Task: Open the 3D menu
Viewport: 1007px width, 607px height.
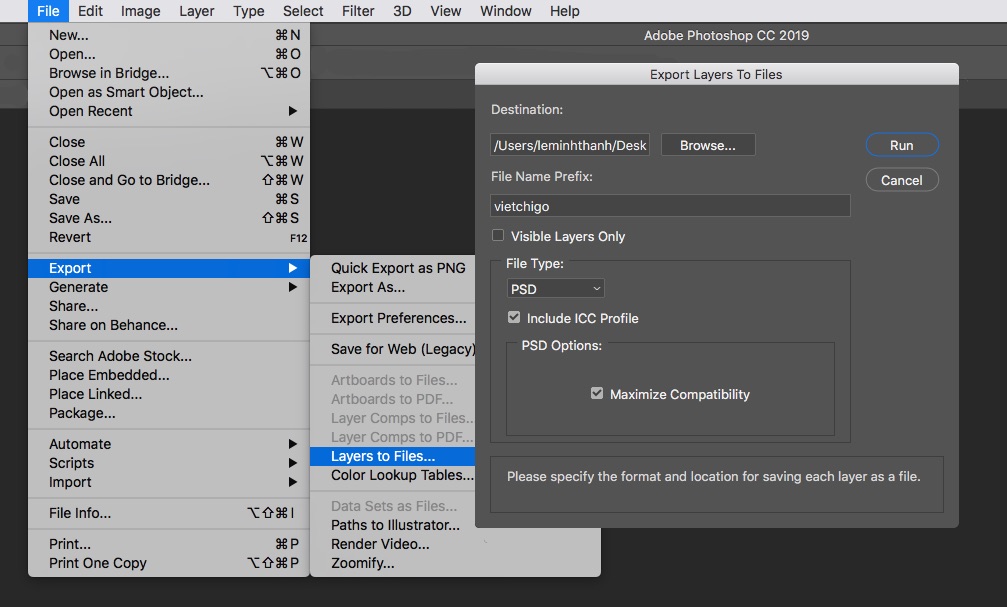Action: 402,11
